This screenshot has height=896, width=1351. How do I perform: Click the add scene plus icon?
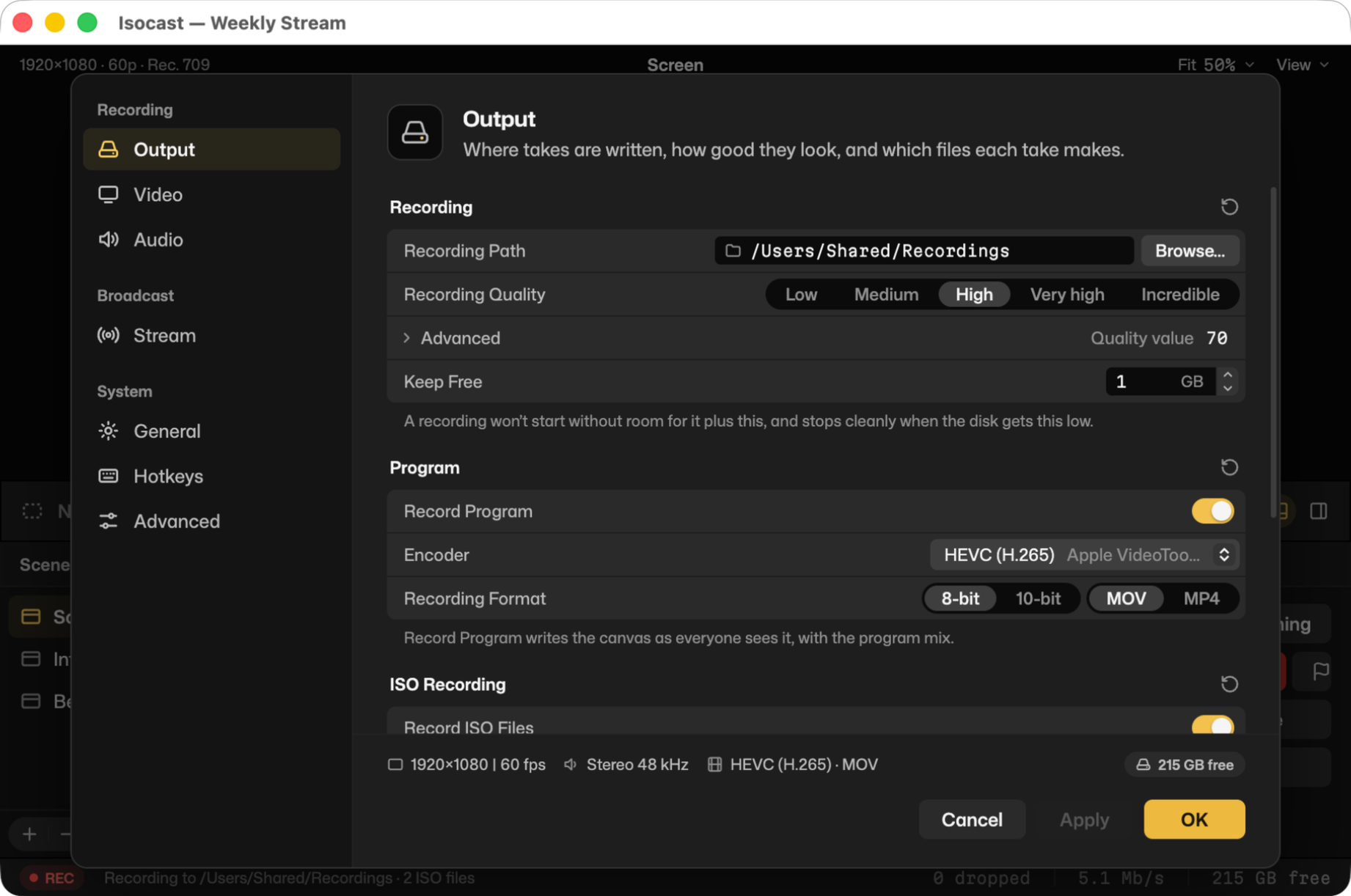pyautogui.click(x=29, y=834)
